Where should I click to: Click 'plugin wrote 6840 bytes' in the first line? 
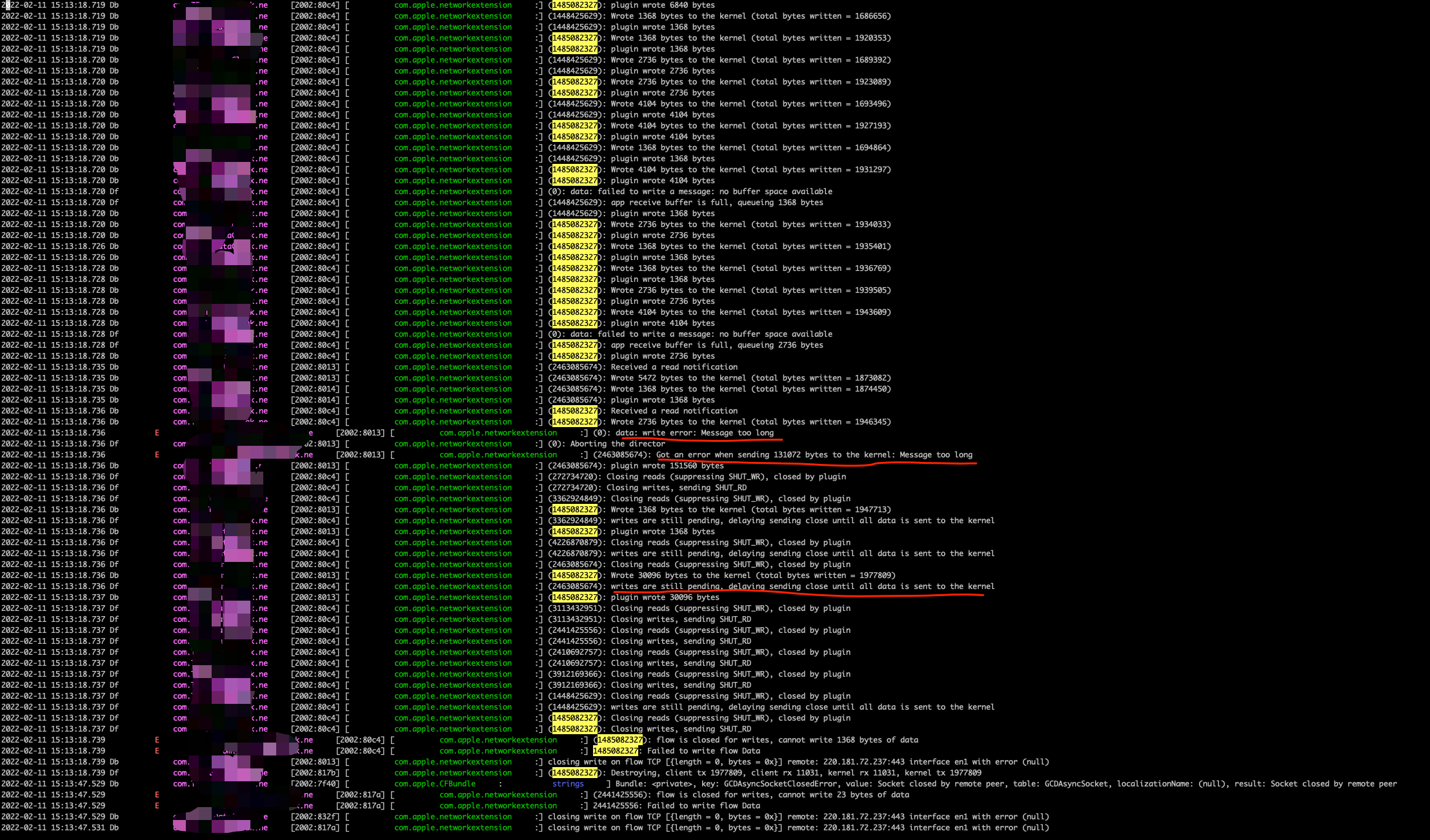(663, 5)
